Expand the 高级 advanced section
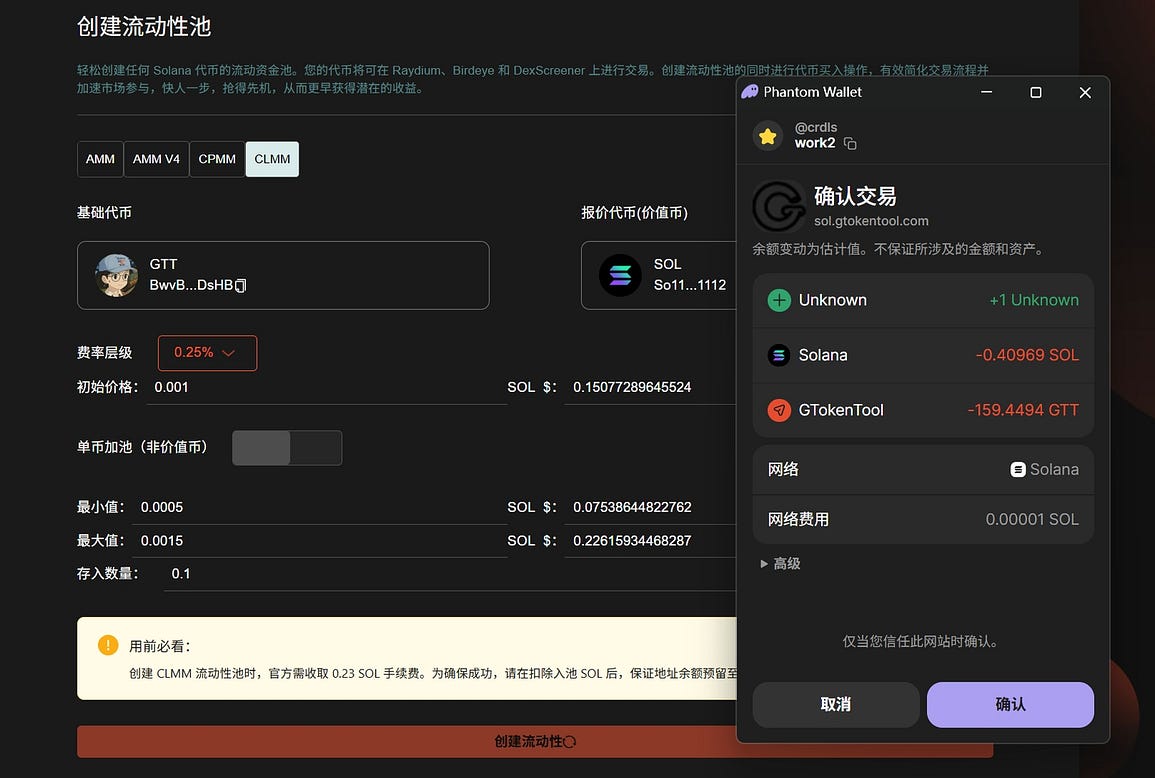This screenshot has width=1155, height=778. (x=780, y=564)
